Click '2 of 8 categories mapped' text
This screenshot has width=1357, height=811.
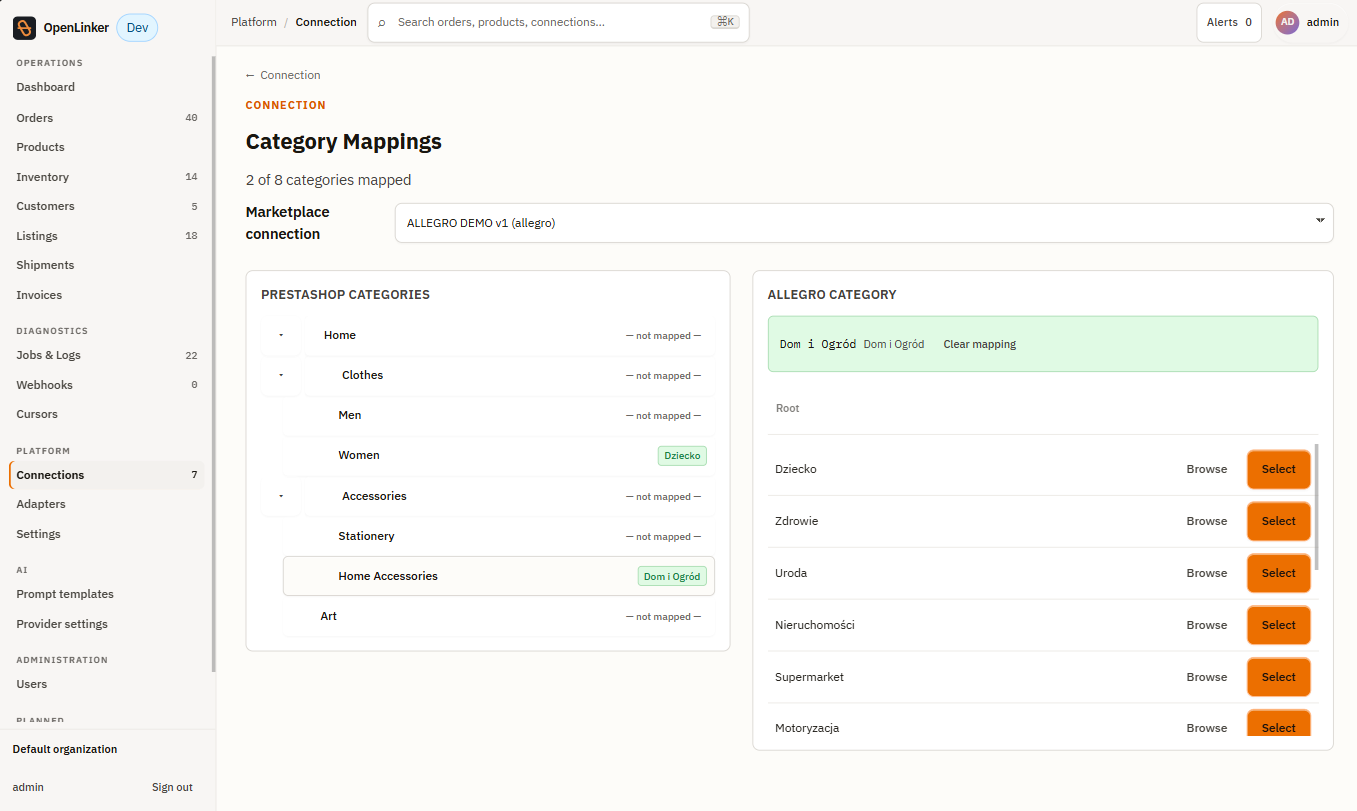coord(328,180)
